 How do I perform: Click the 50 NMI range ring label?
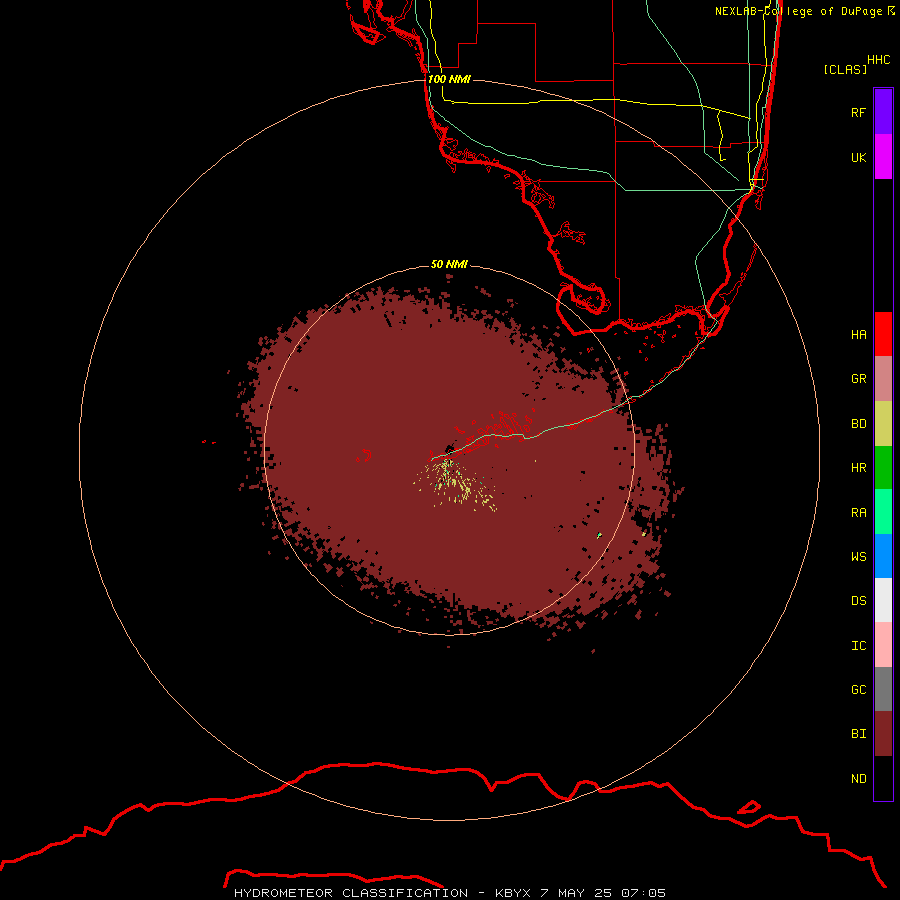pyautogui.click(x=449, y=264)
